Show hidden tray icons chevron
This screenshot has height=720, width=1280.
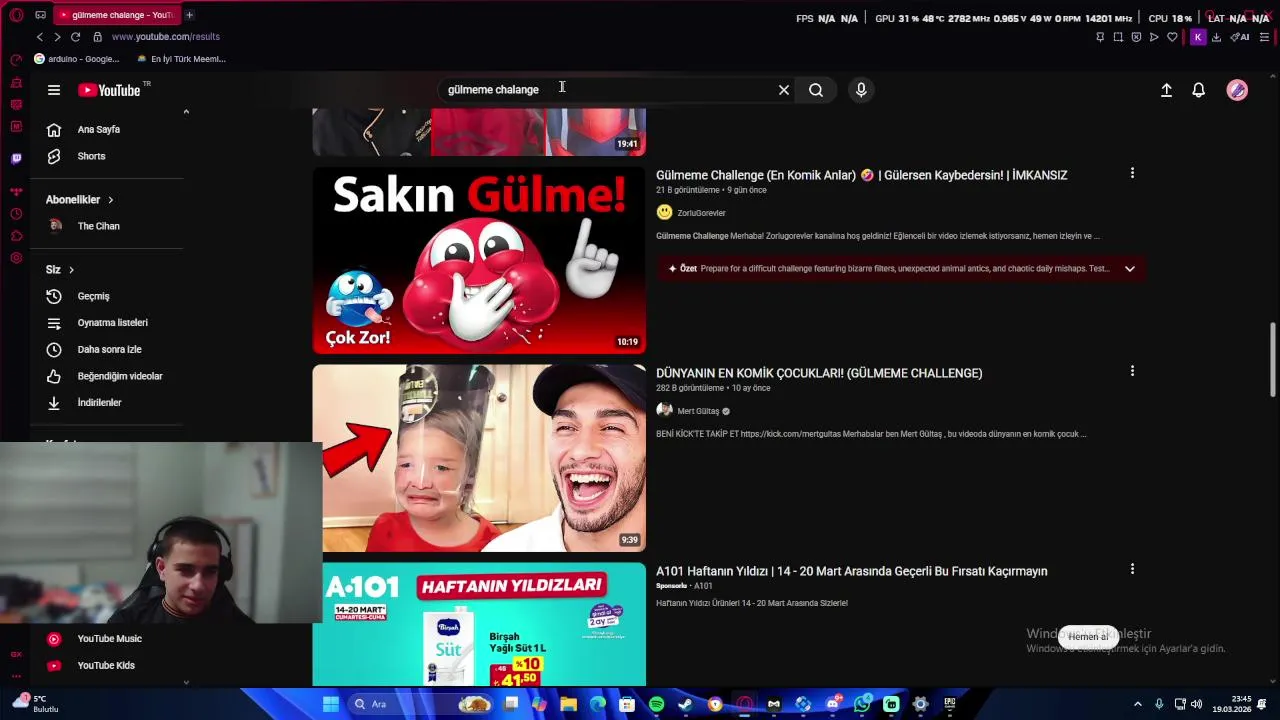(x=1137, y=704)
